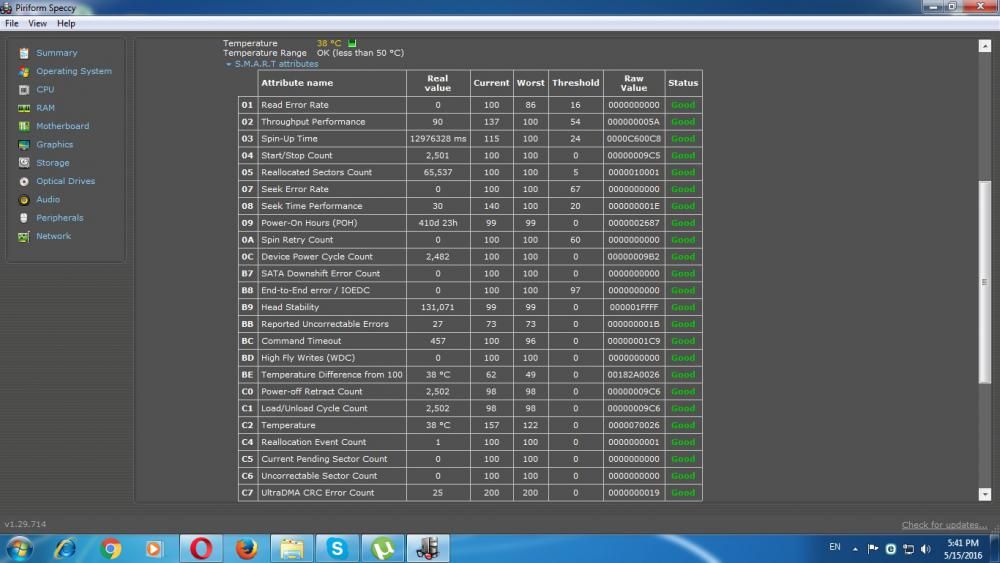Image resolution: width=1000 pixels, height=563 pixels.
Task: Open the Peripherals mouse icon
Action: [x=24, y=218]
